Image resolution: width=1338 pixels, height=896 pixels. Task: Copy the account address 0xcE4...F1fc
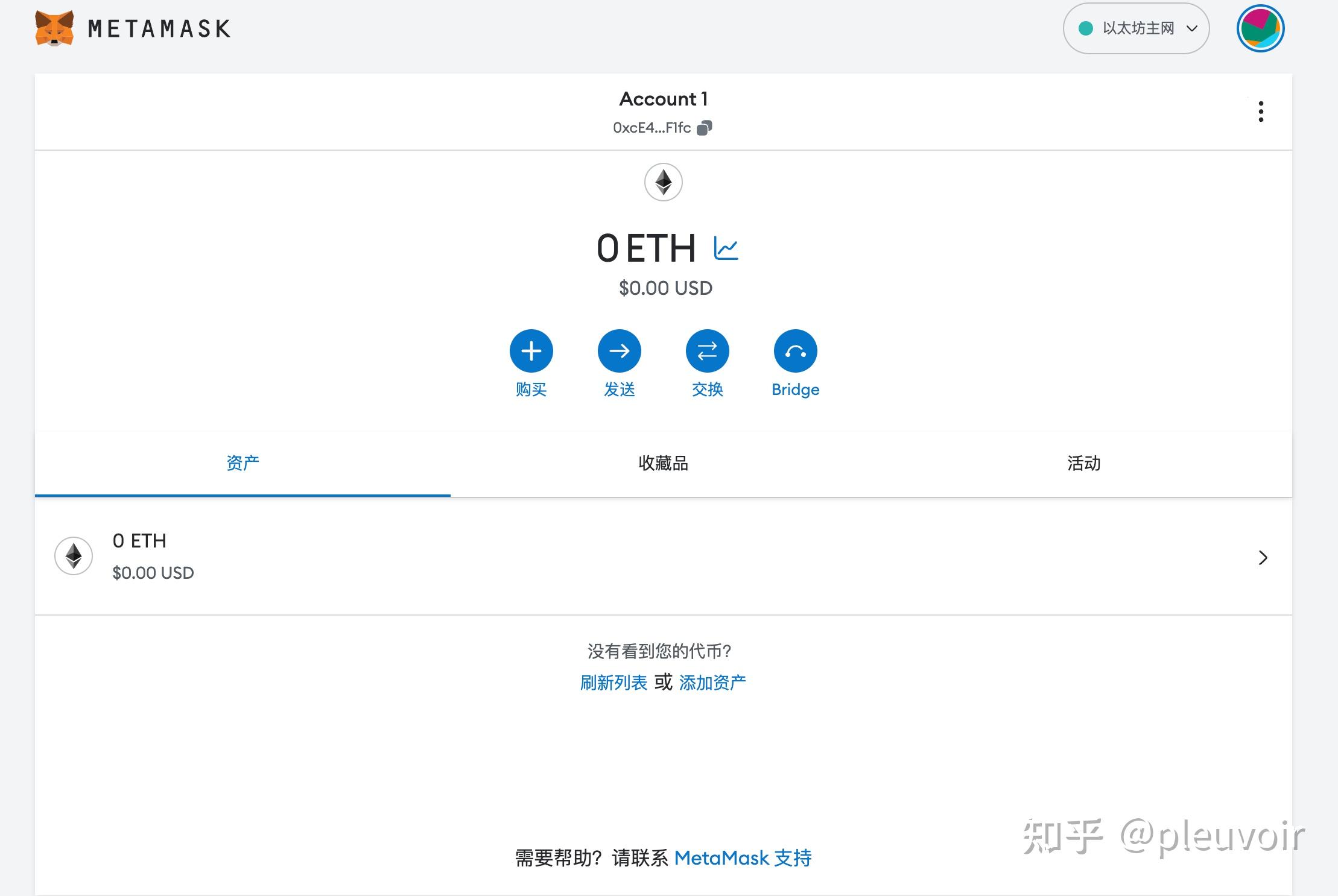tap(704, 128)
